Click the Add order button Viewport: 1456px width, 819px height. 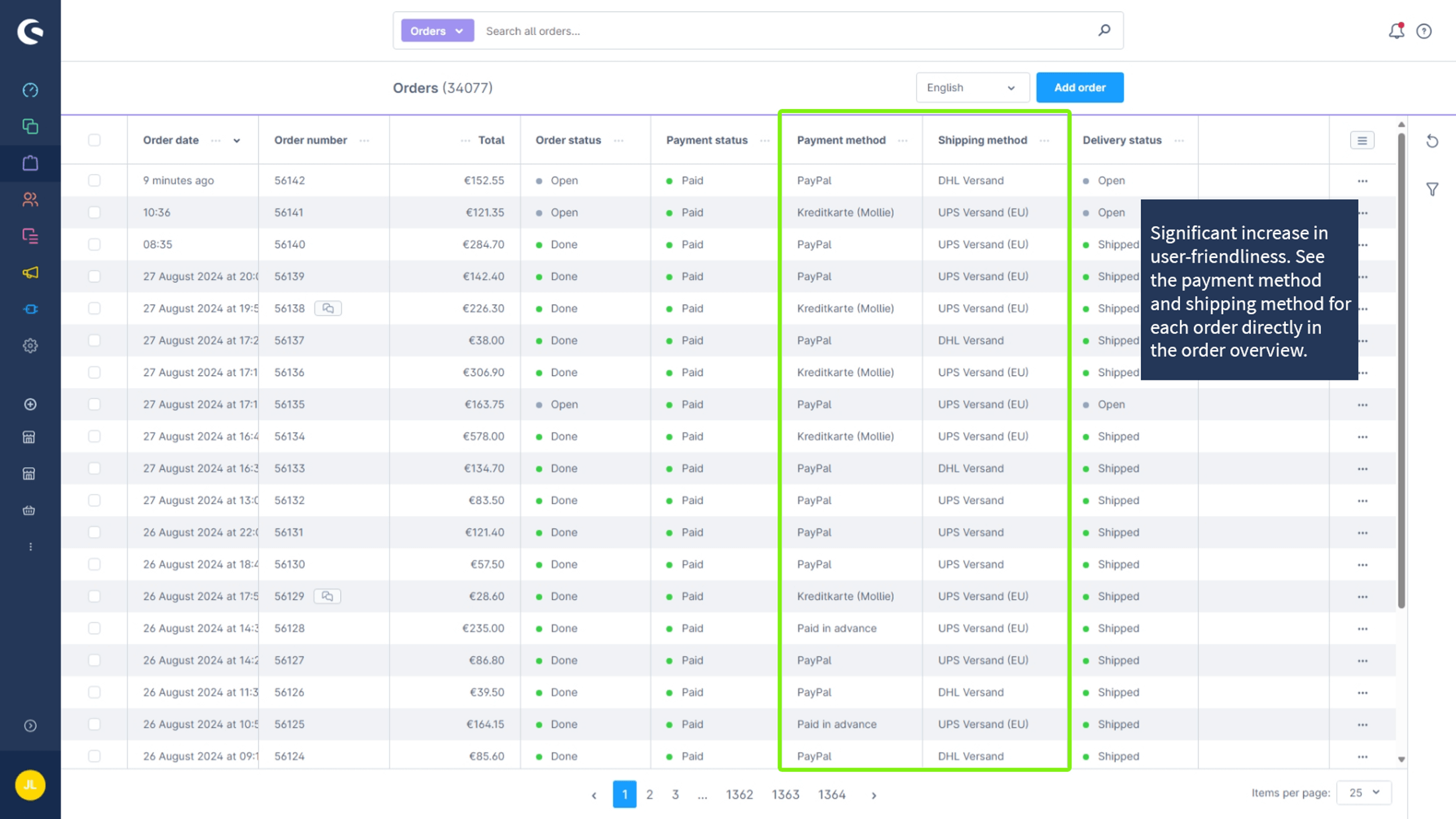(x=1080, y=87)
